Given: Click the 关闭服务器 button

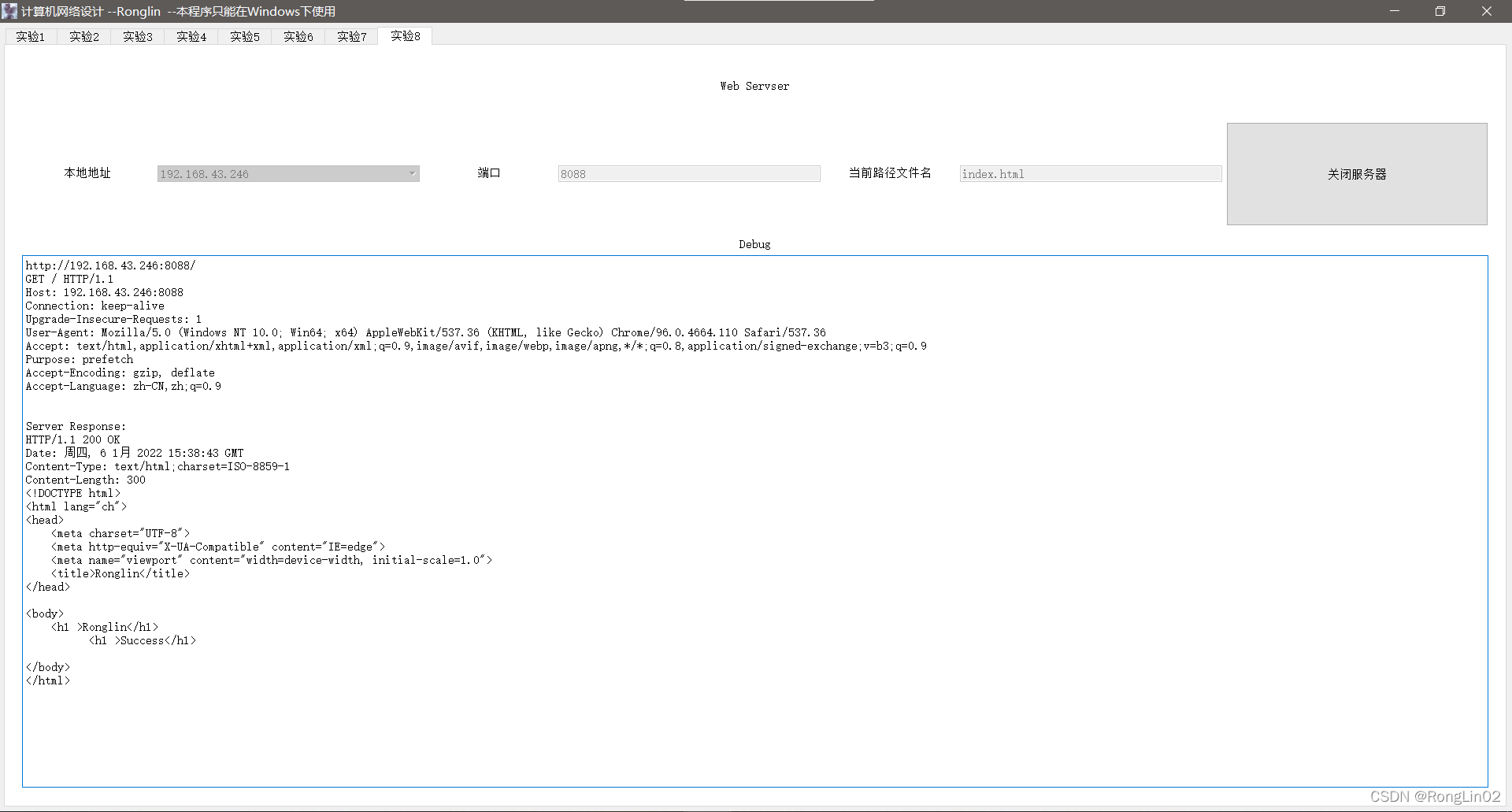Looking at the screenshot, I should 1357,174.
